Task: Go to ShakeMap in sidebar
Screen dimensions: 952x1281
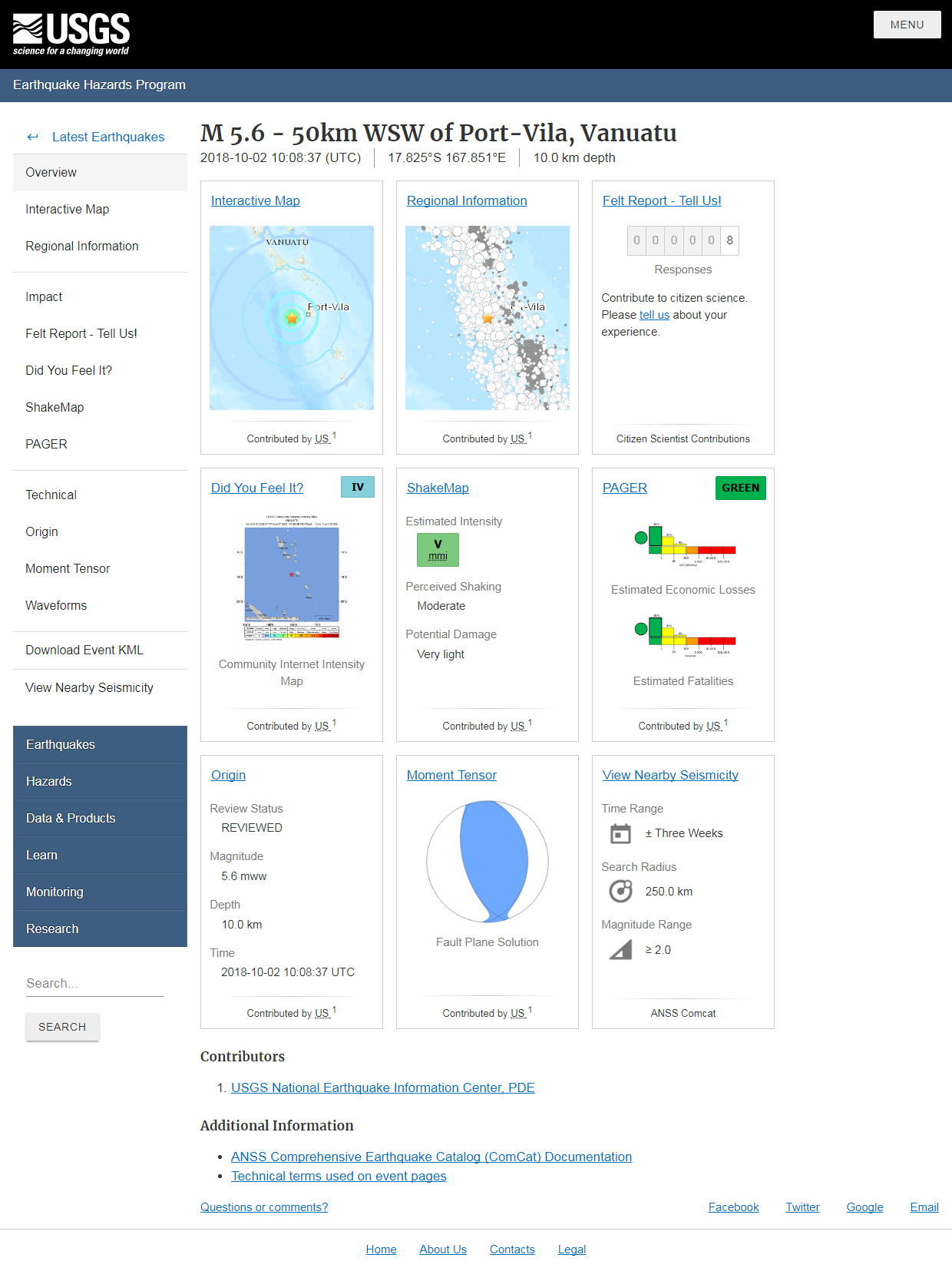Action: point(55,407)
